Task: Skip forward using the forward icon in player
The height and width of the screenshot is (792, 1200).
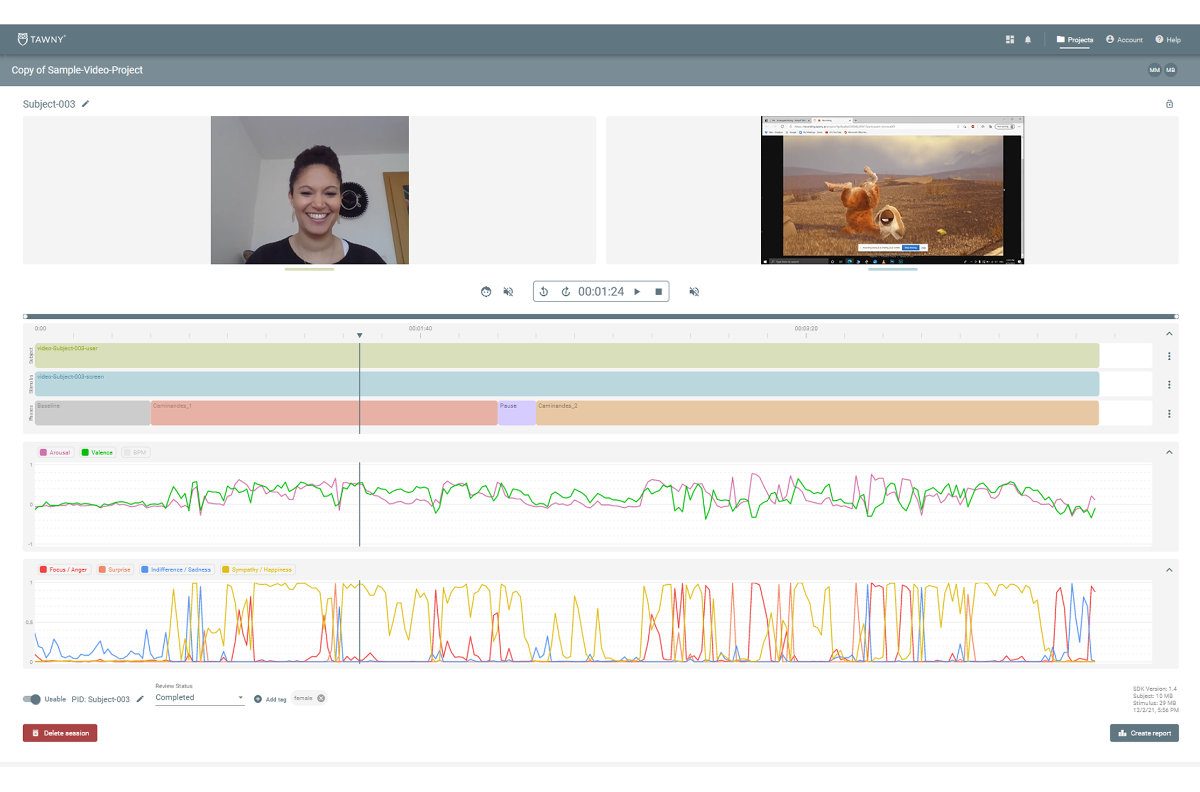Action: click(565, 292)
